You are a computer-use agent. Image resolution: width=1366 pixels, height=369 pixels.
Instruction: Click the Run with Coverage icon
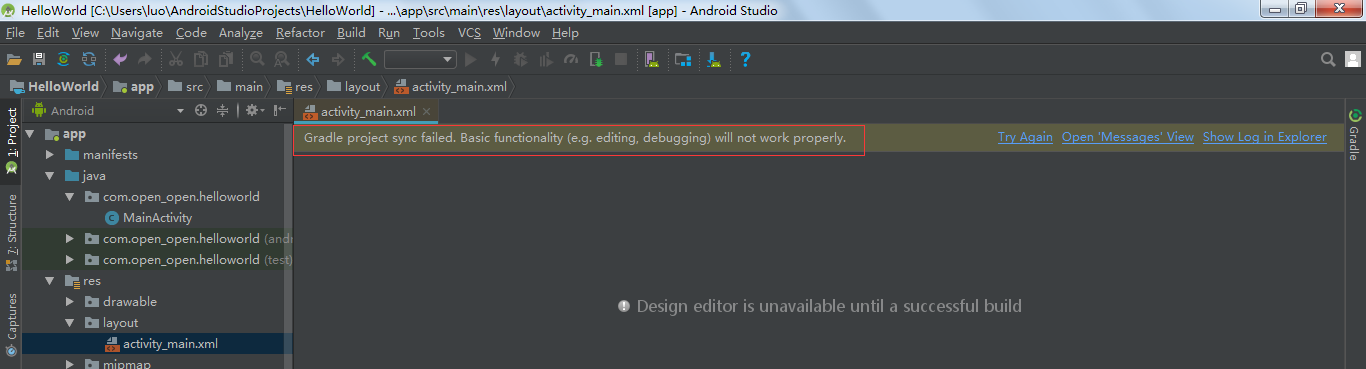coord(545,60)
